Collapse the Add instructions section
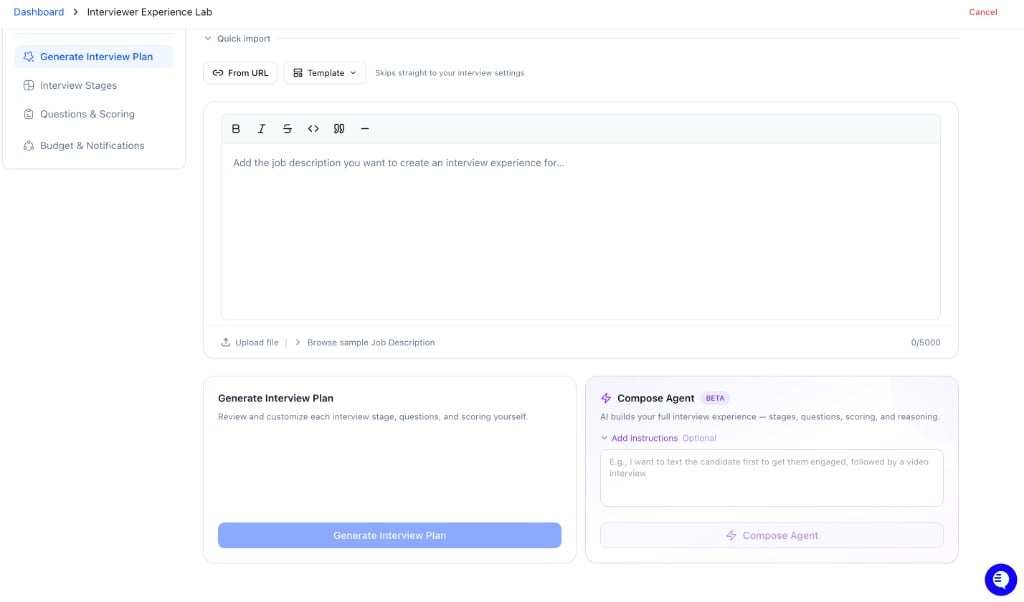The image size is (1024, 602). point(639,438)
